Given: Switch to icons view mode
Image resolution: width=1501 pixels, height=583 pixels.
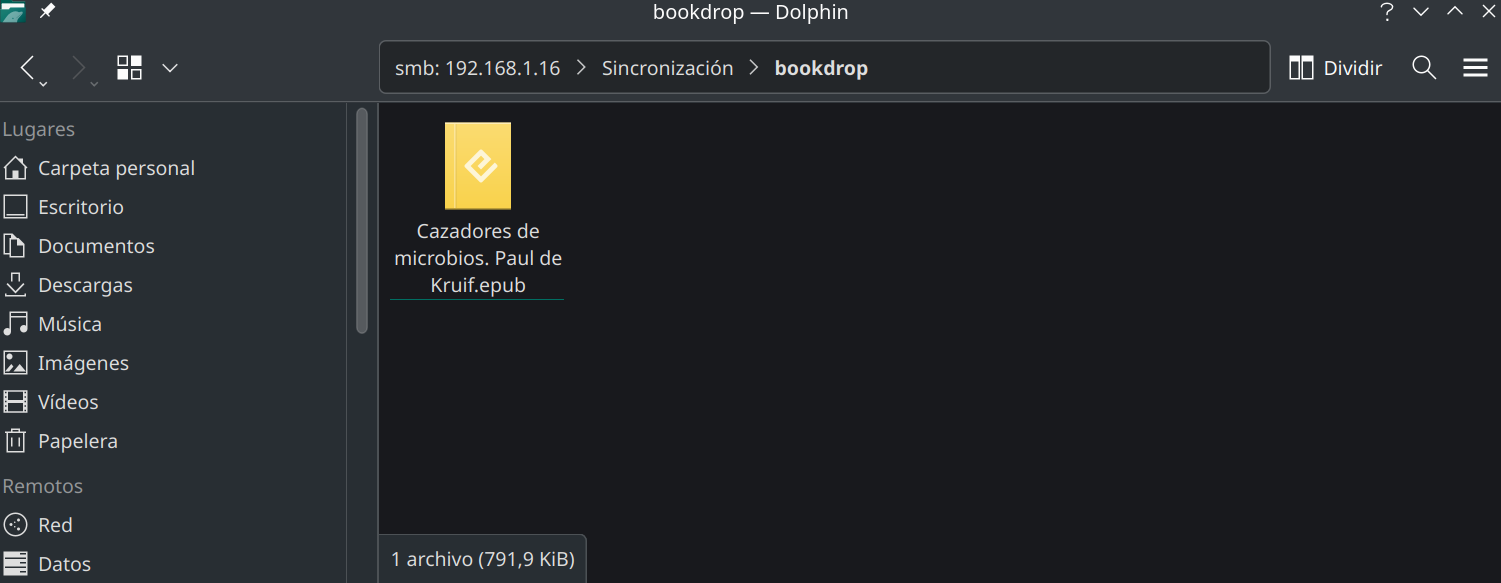Looking at the screenshot, I should [x=129, y=68].
